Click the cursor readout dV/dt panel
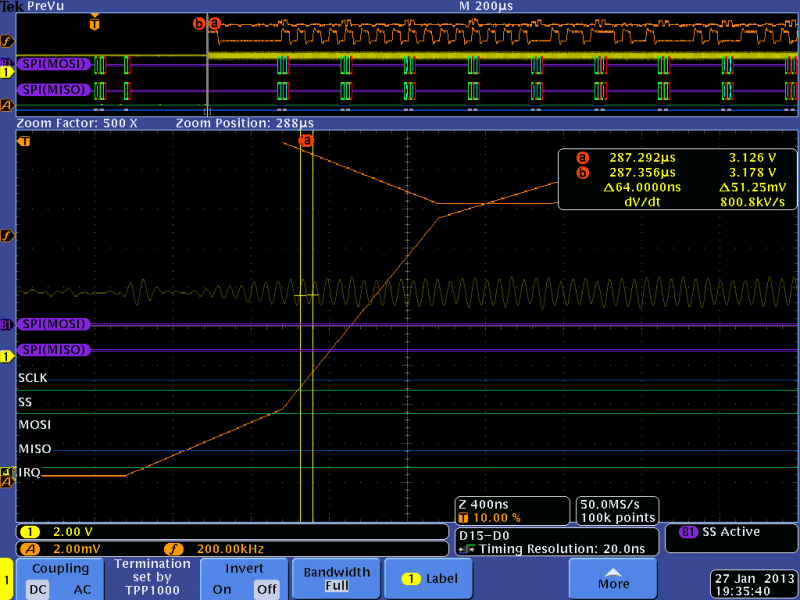Image resolution: width=800 pixels, height=600 pixels. tap(678, 179)
